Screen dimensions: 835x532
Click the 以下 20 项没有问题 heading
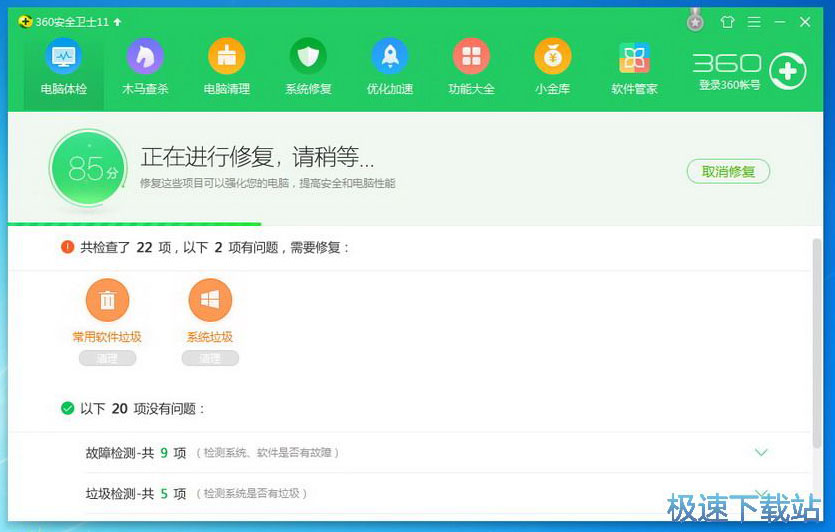point(142,408)
